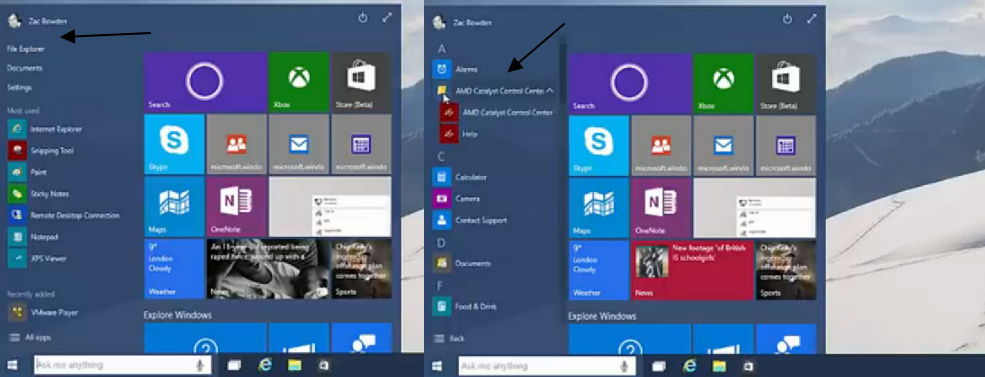Open the Mail tile in the all-apps Start menu
Image resolution: width=985 pixels, height=377 pixels.
pos(723,146)
